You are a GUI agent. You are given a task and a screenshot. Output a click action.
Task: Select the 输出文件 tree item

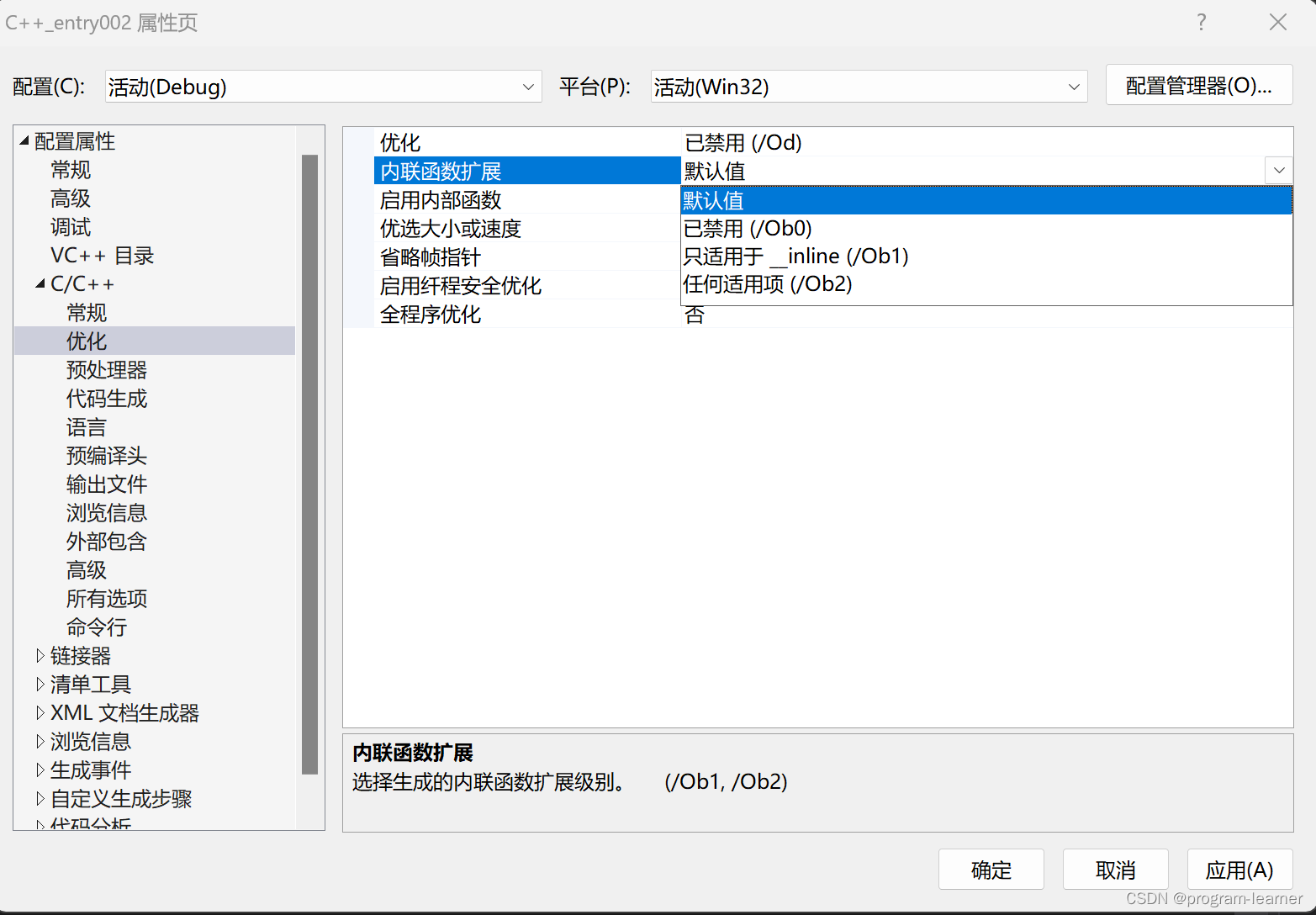click(107, 484)
